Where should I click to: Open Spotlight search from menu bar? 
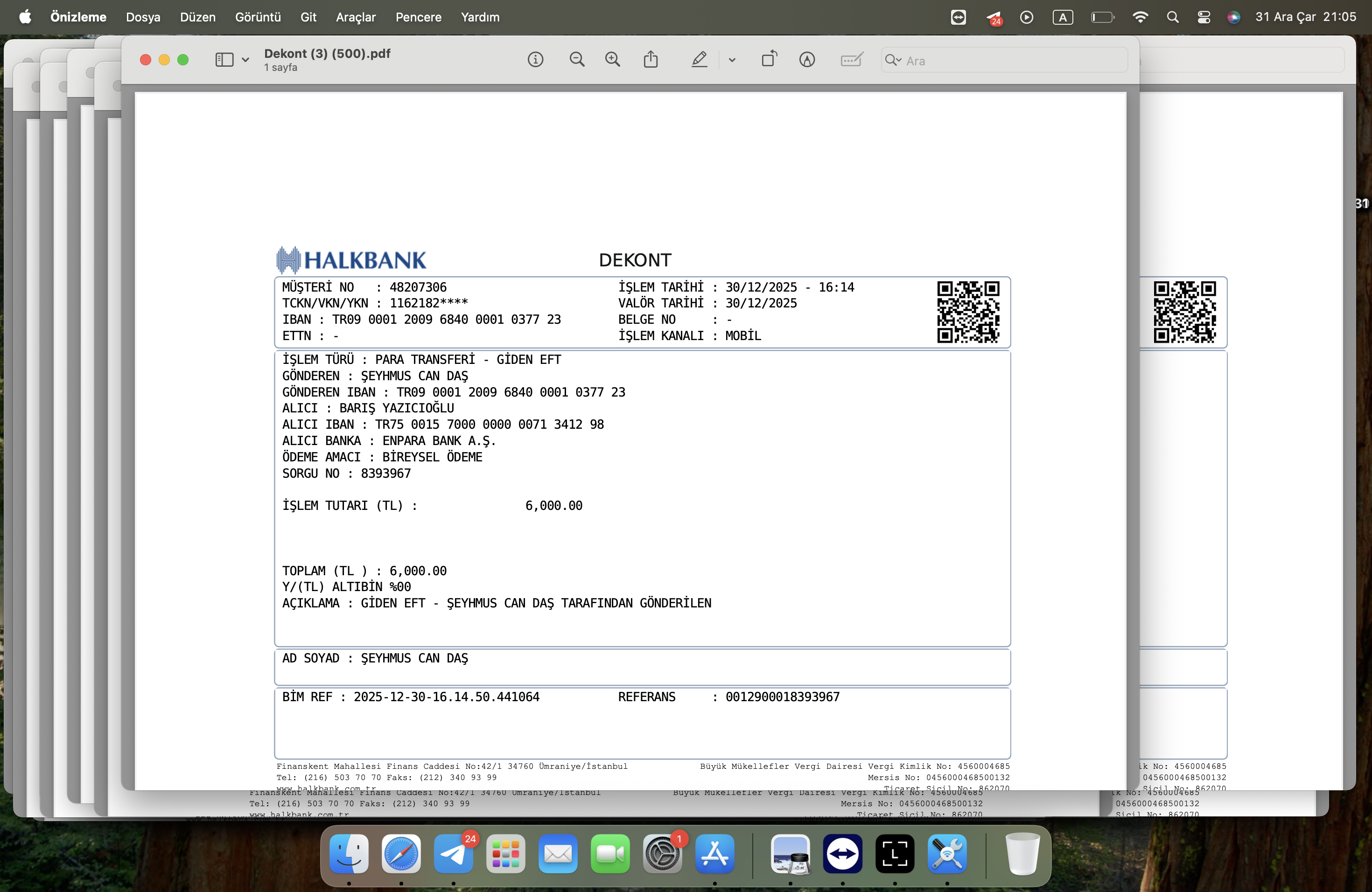1173,17
